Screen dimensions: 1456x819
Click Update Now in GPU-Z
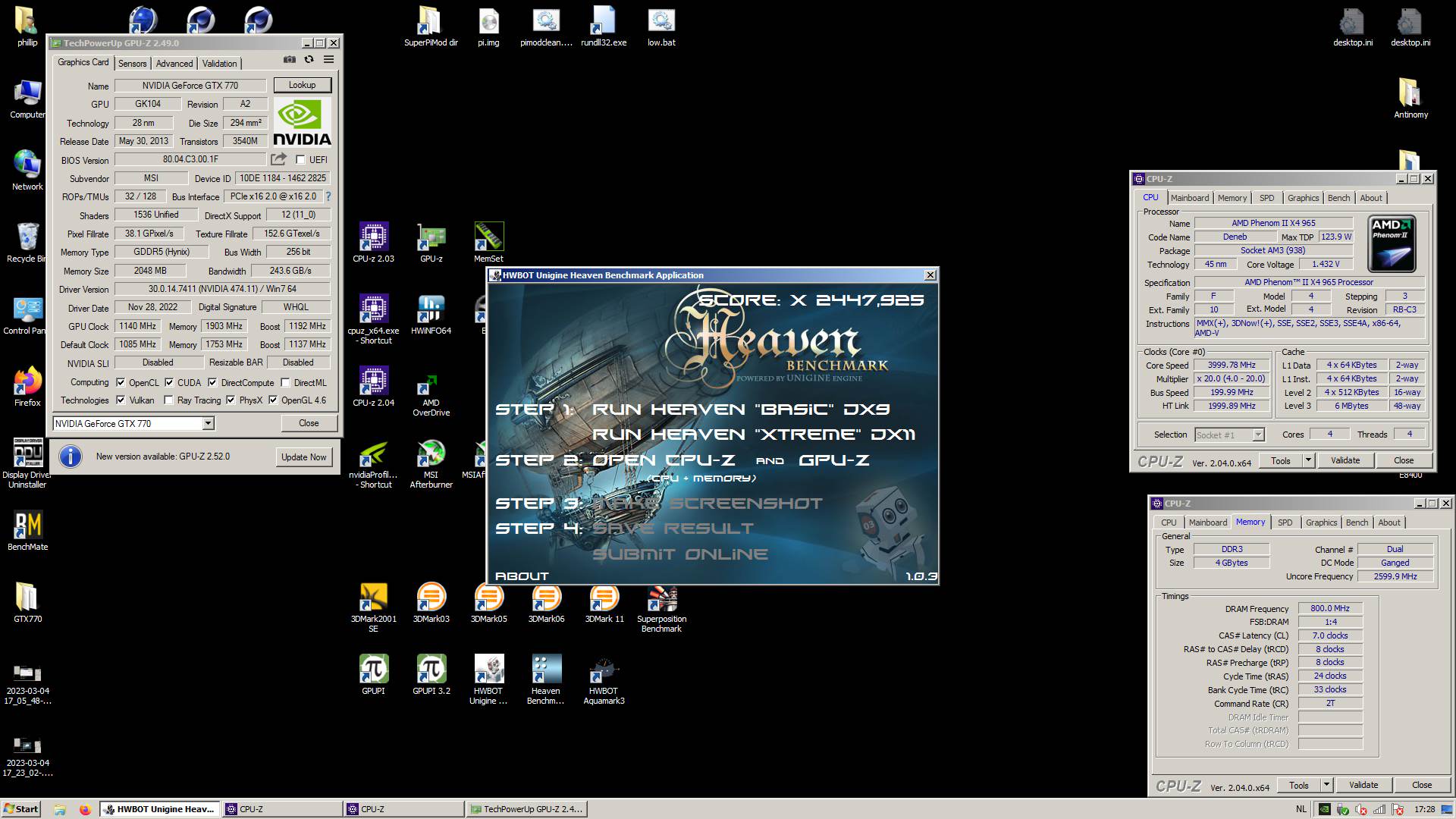pyautogui.click(x=303, y=457)
